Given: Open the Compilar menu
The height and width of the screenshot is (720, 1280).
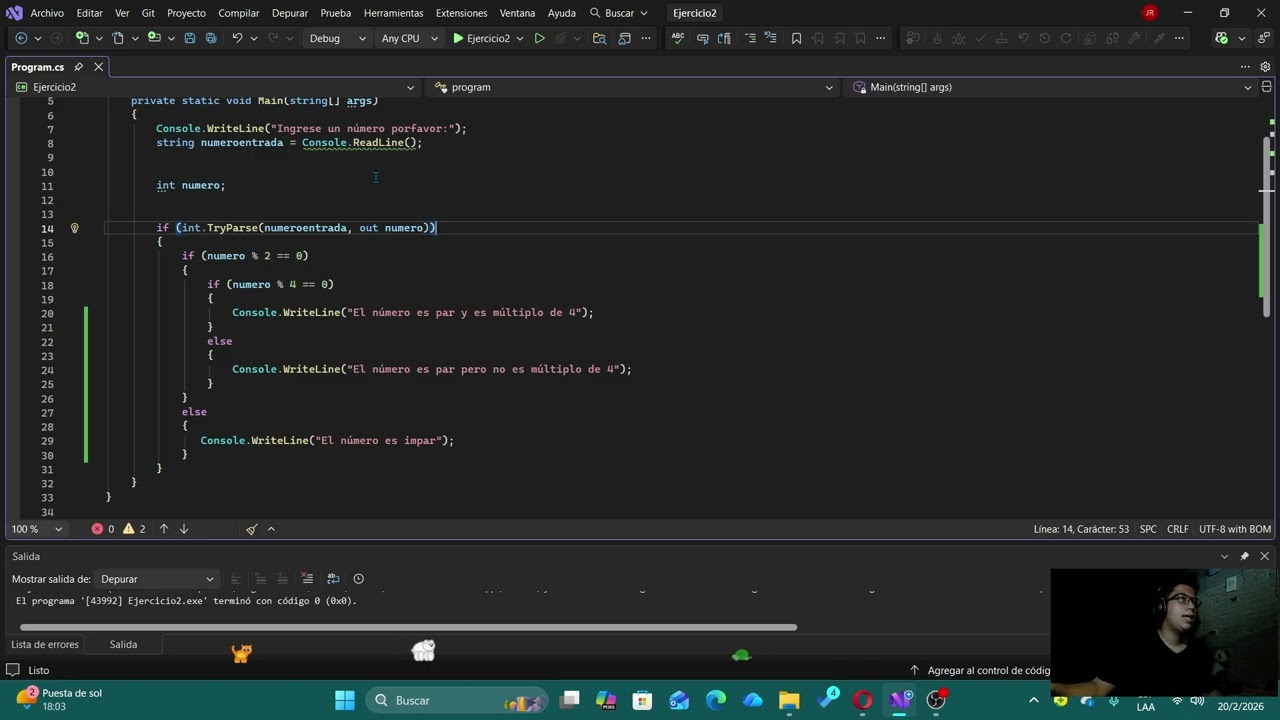Looking at the screenshot, I should 239,13.
